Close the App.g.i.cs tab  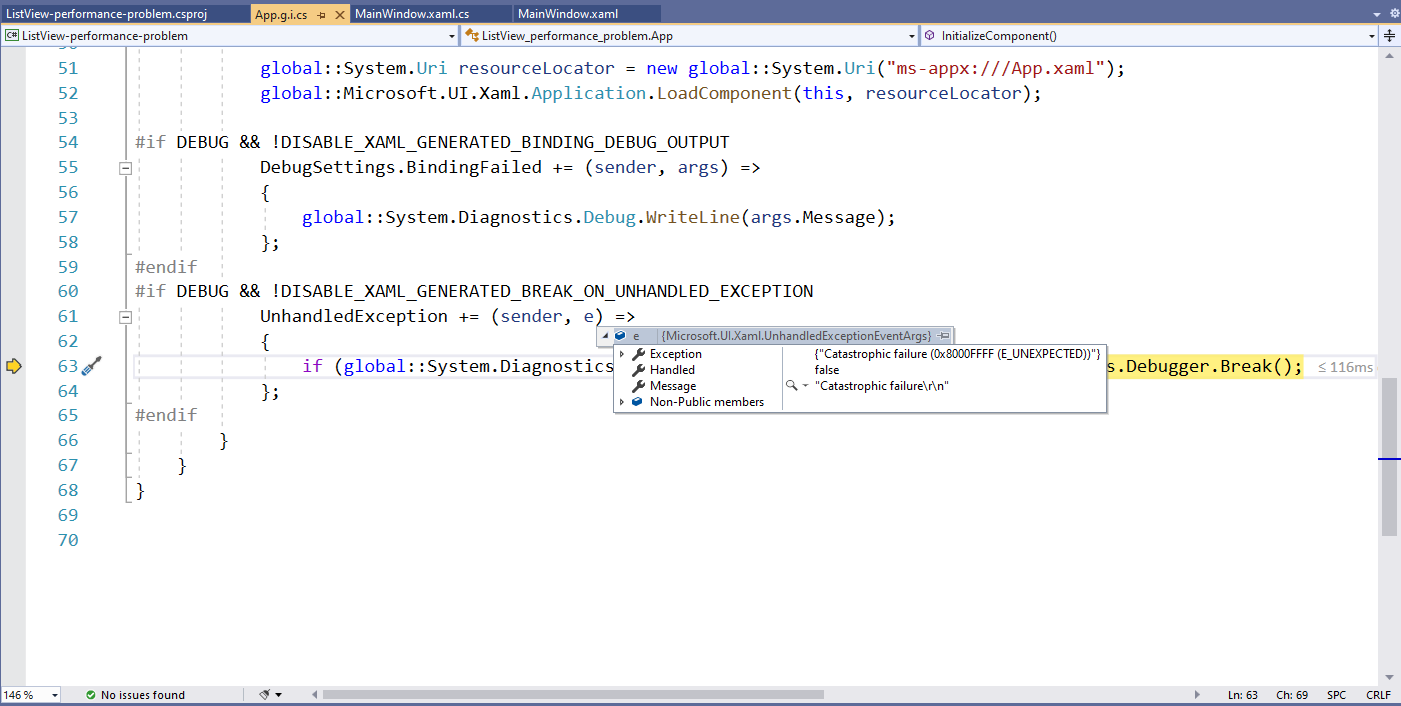[339, 15]
